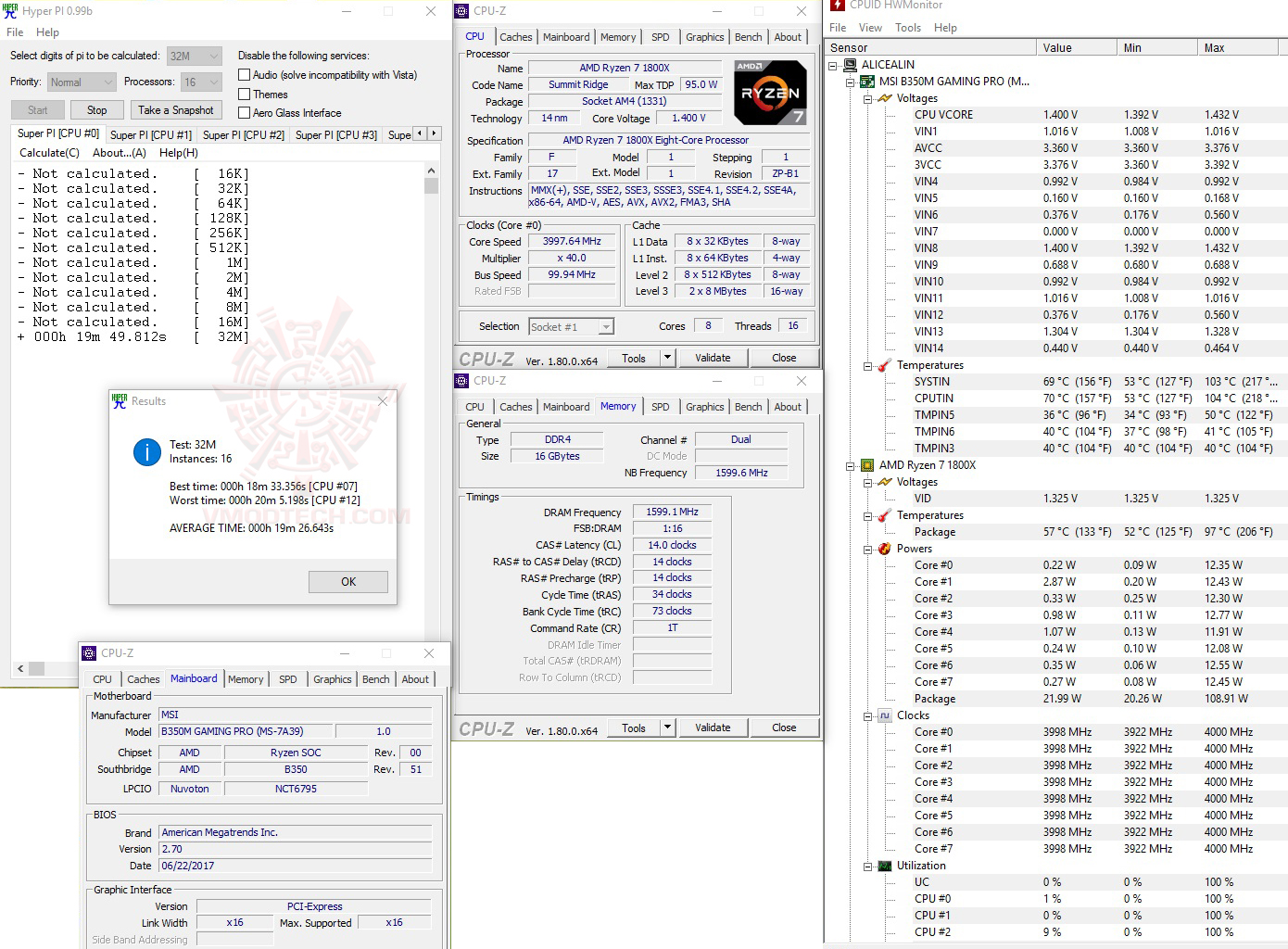This screenshot has width=1288, height=949.
Task: Open the Priority Normal dropdown
Action: (x=82, y=82)
